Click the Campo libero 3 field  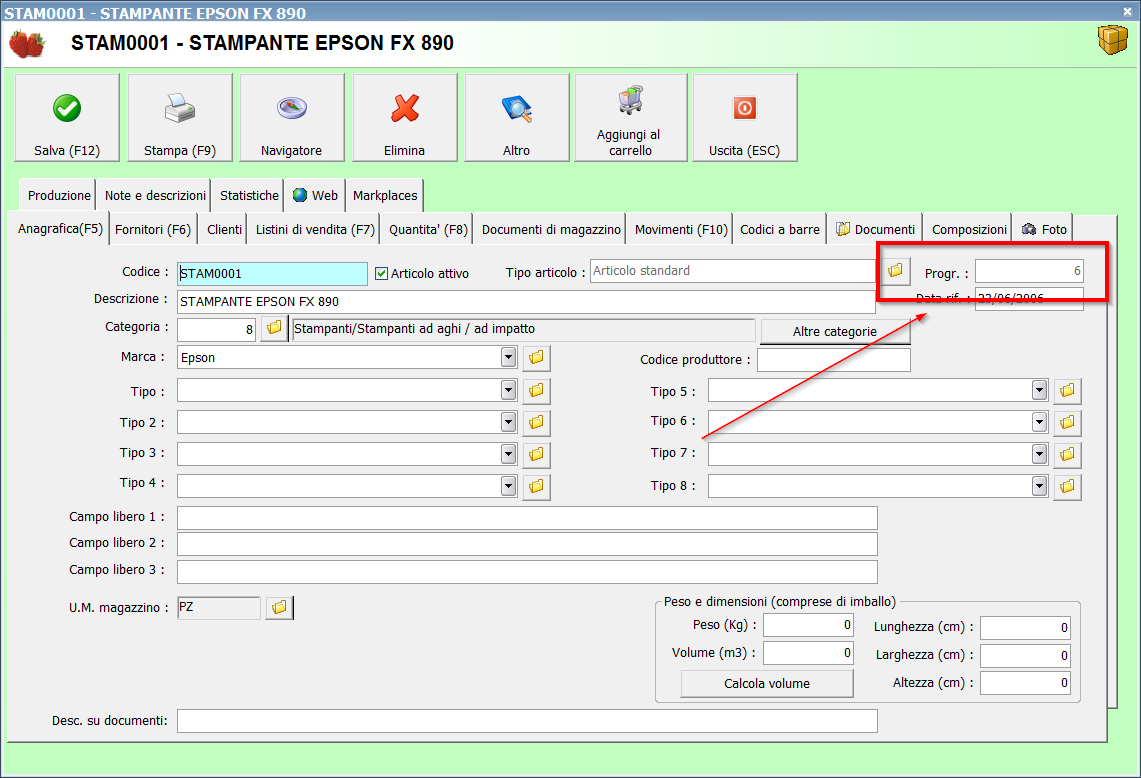coord(527,571)
